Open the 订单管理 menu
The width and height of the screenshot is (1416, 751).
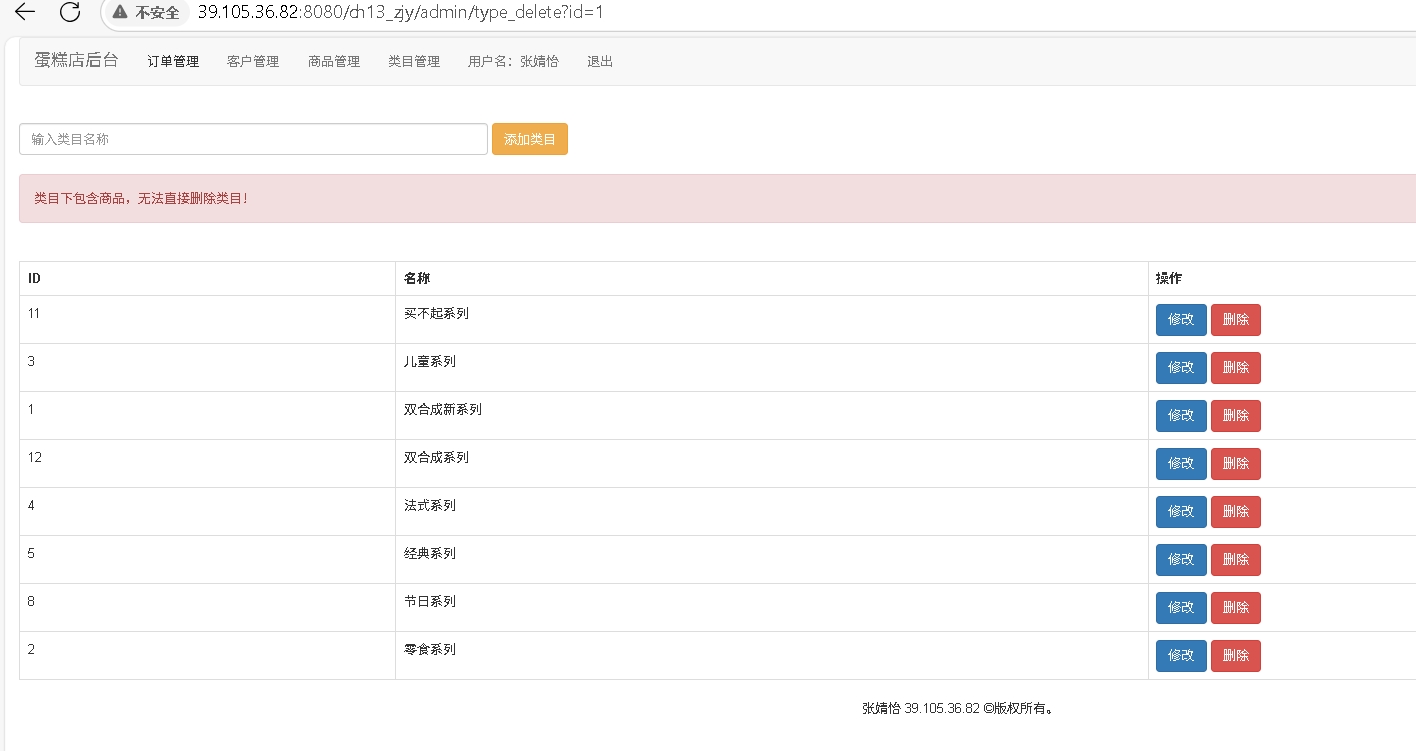tap(173, 61)
